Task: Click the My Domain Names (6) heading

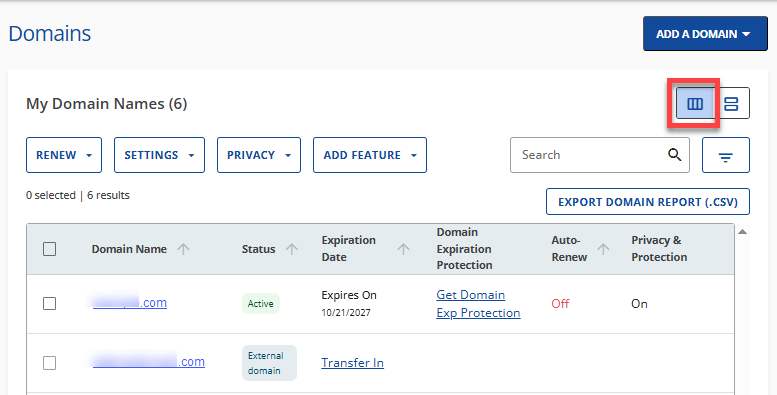Action: pos(107,104)
